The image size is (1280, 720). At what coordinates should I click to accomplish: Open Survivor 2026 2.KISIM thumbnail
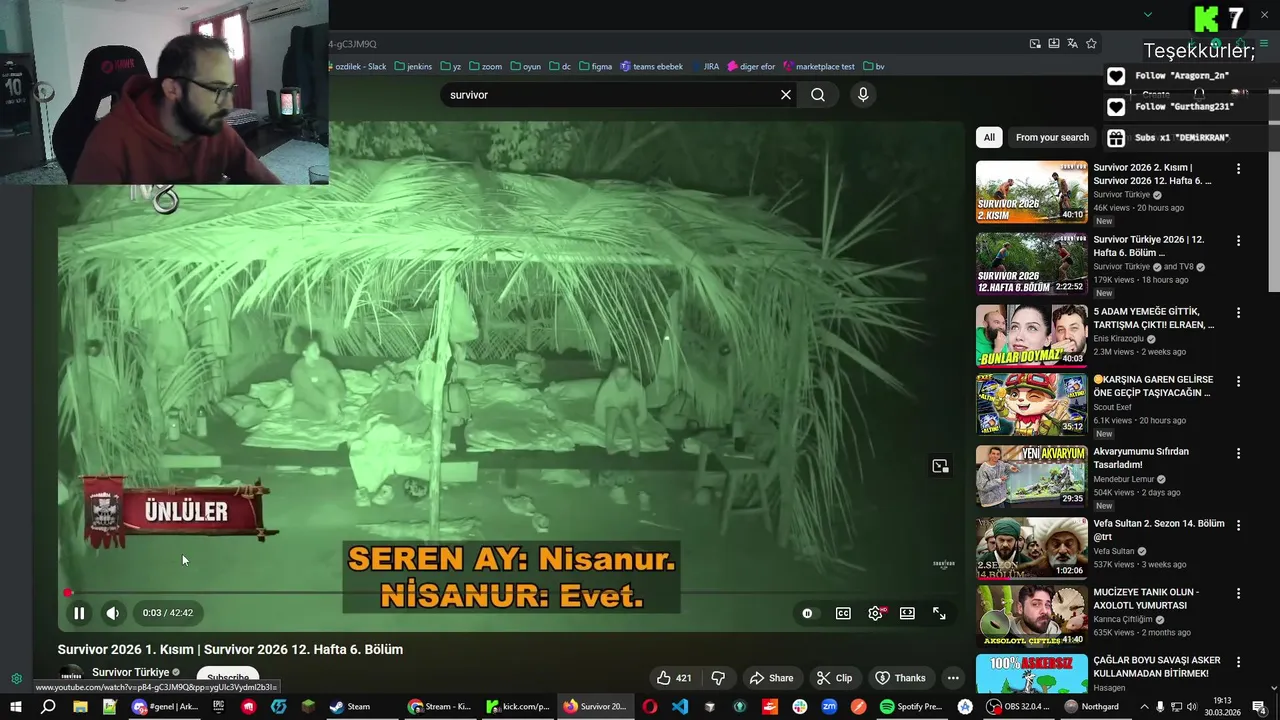tap(1031, 192)
